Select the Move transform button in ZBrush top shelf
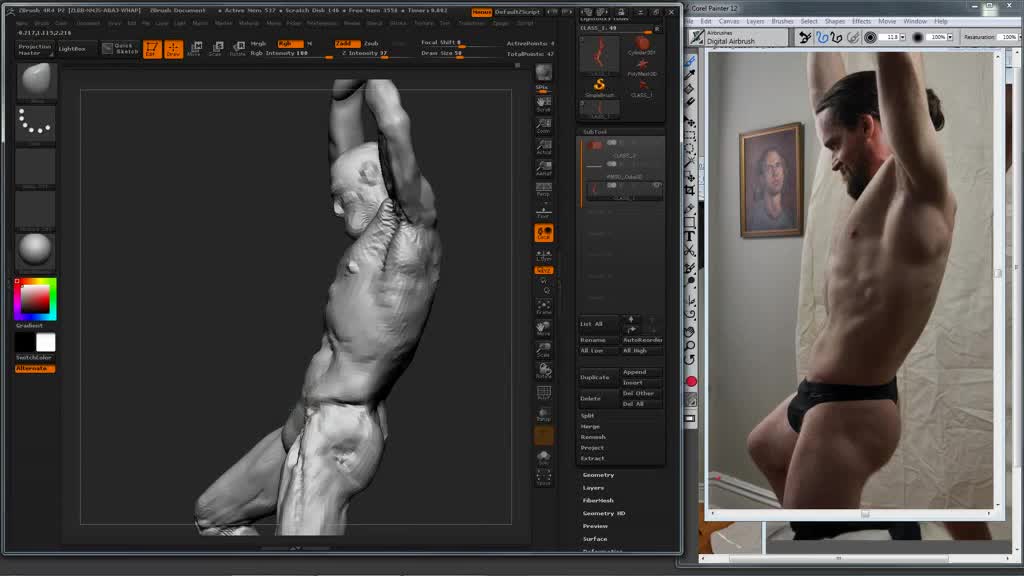The height and width of the screenshot is (576, 1024). pyautogui.click(x=195, y=49)
